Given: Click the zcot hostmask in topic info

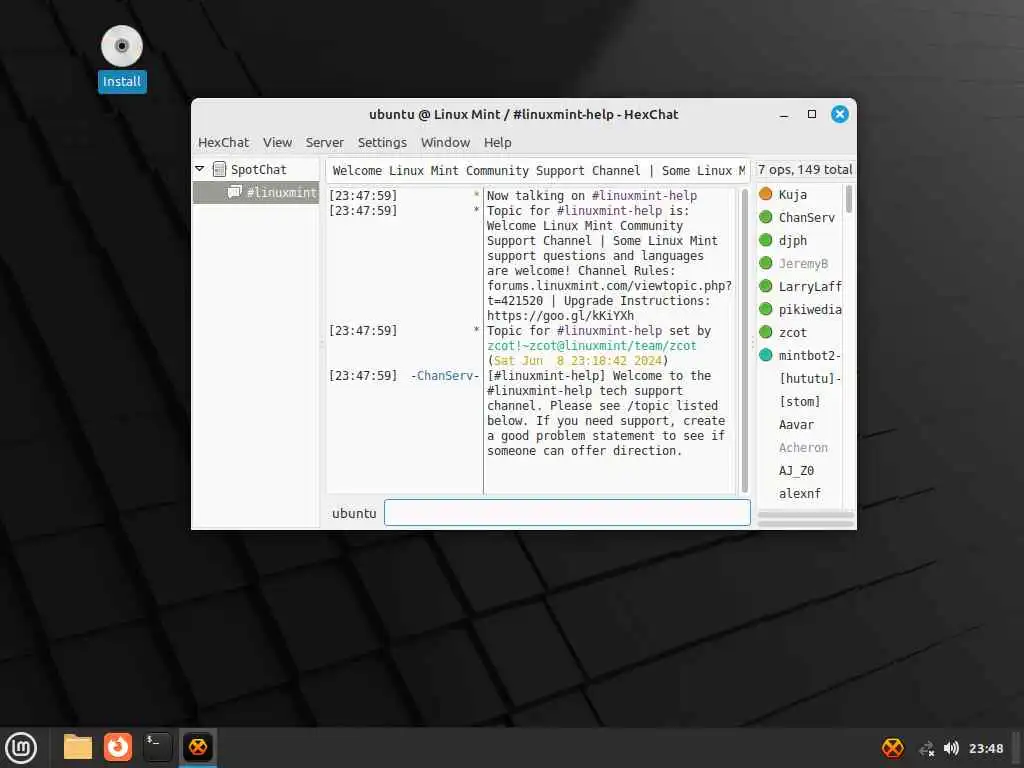Looking at the screenshot, I should pyautogui.click(x=592, y=345).
